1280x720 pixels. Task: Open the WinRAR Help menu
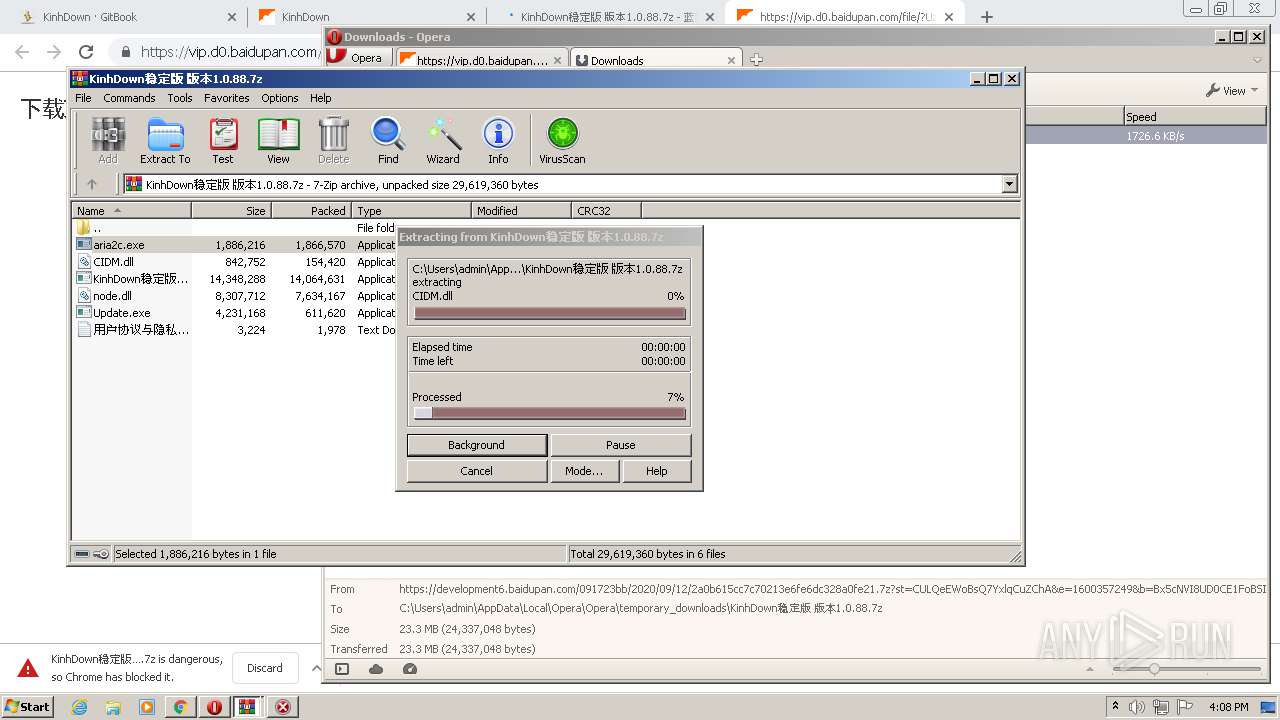pos(321,98)
